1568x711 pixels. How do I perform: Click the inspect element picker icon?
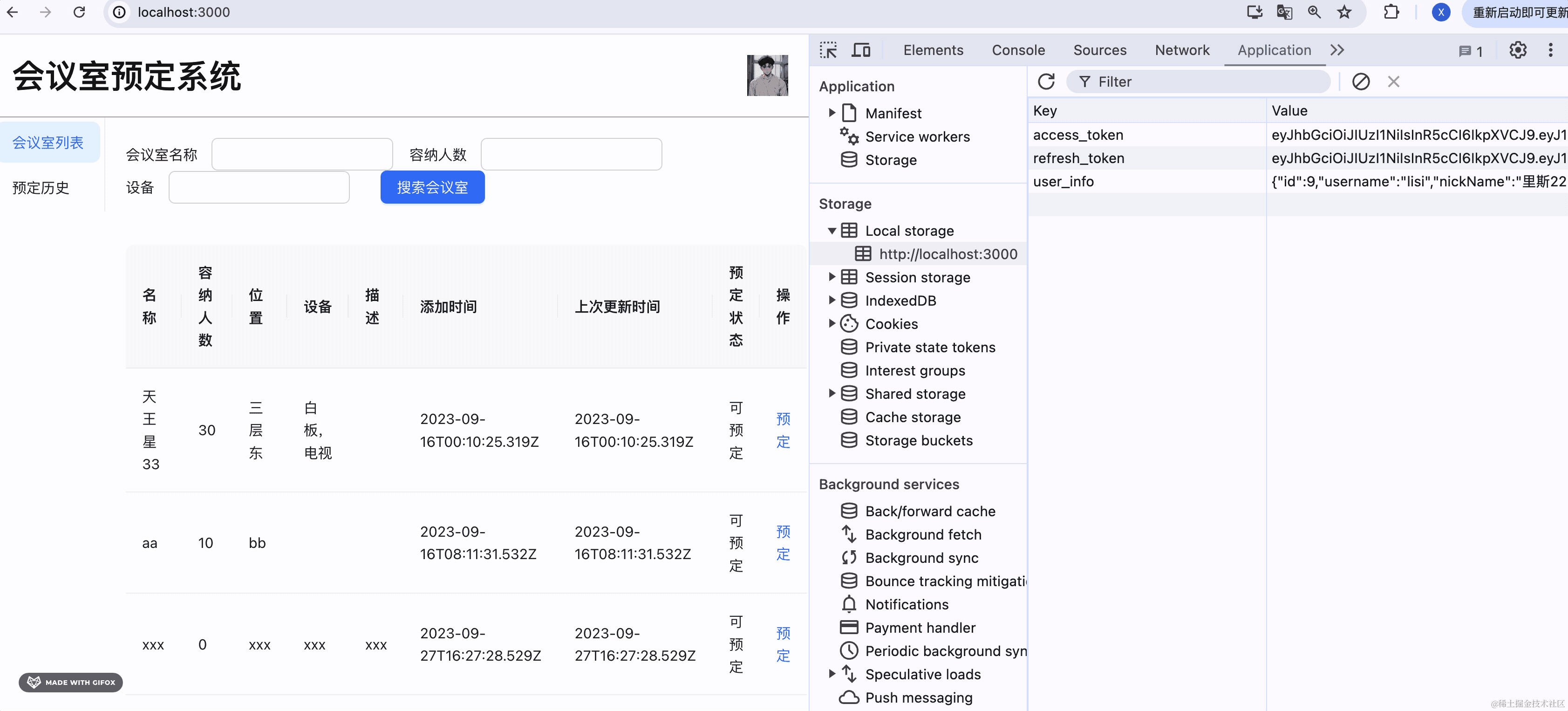(828, 50)
